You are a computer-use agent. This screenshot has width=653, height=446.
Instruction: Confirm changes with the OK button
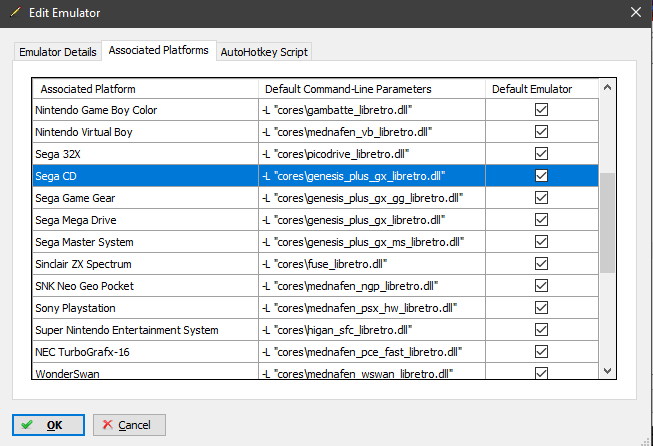pos(48,425)
